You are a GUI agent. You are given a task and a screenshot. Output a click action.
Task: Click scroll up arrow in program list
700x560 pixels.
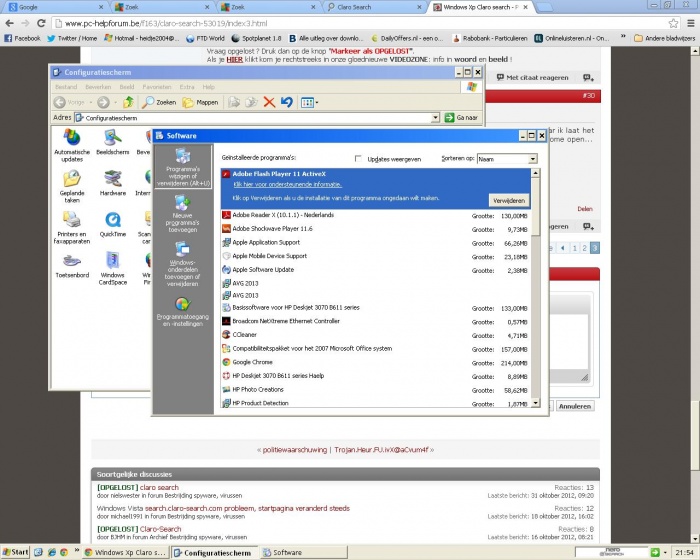tap(536, 173)
